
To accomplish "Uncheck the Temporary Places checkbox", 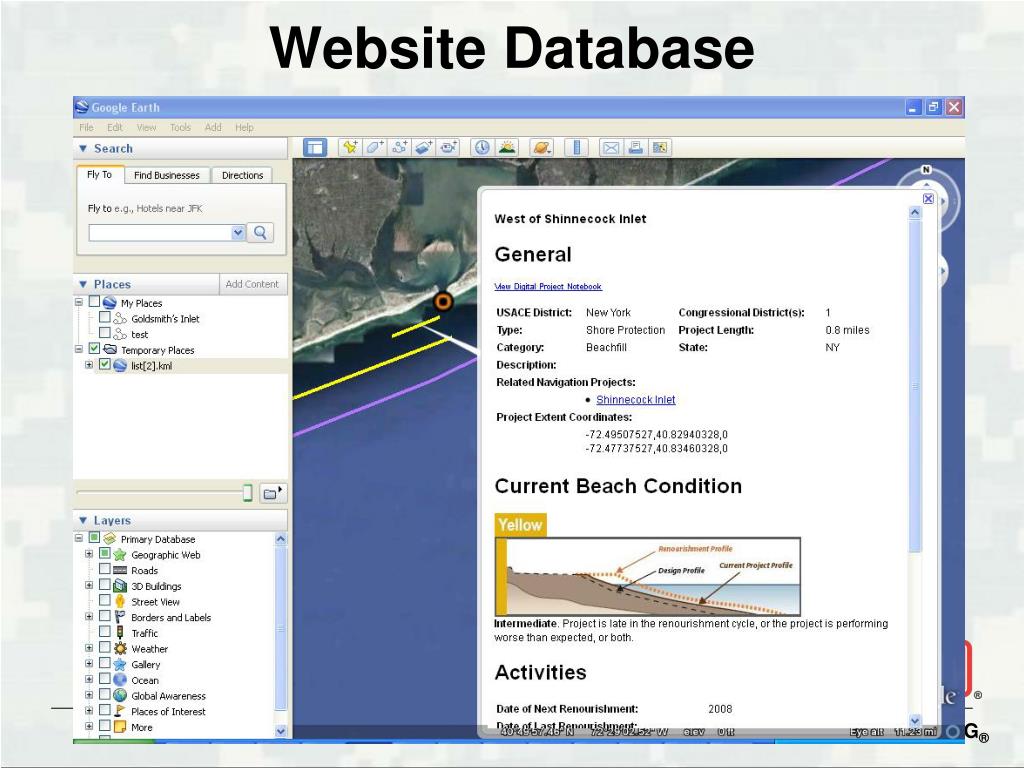I will 95,349.
